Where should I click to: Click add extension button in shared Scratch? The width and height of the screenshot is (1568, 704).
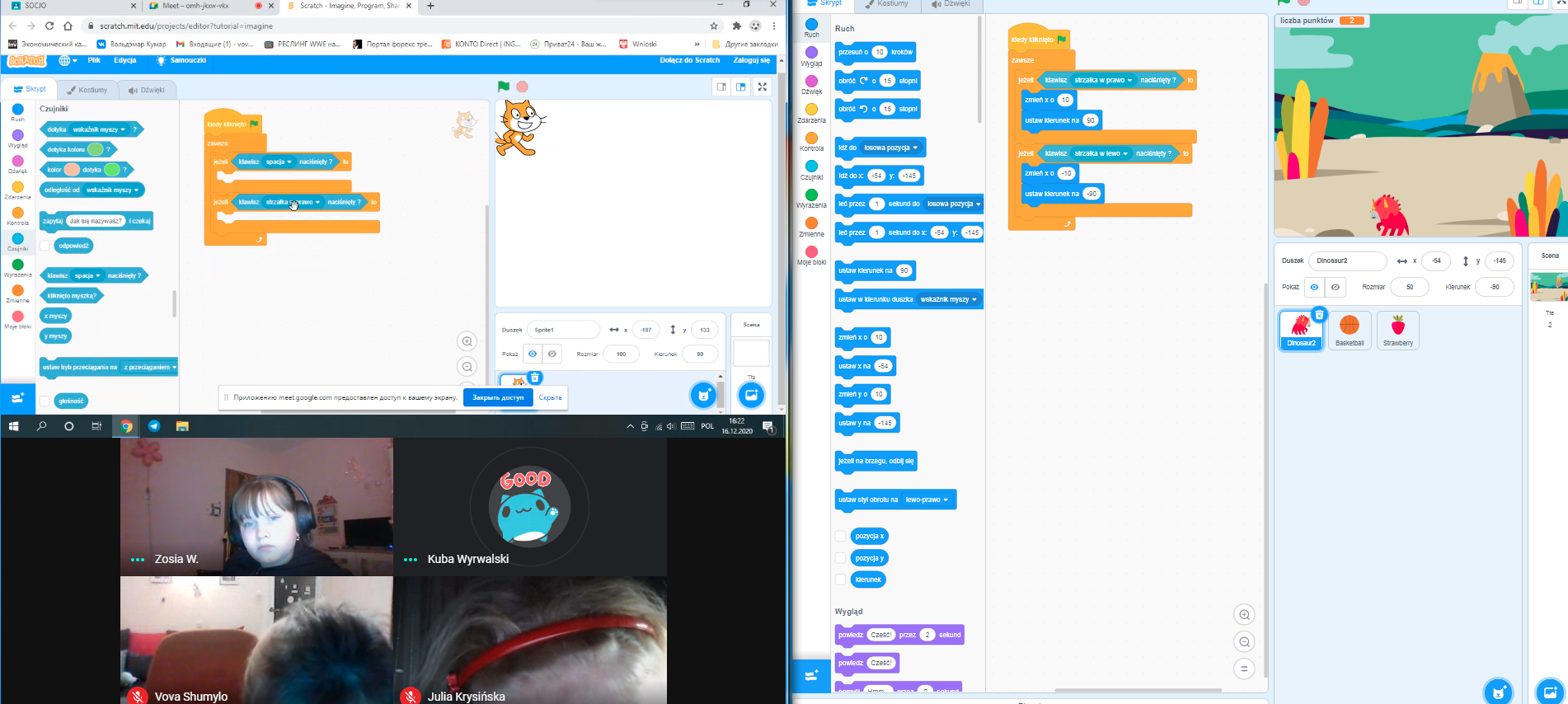click(x=17, y=398)
